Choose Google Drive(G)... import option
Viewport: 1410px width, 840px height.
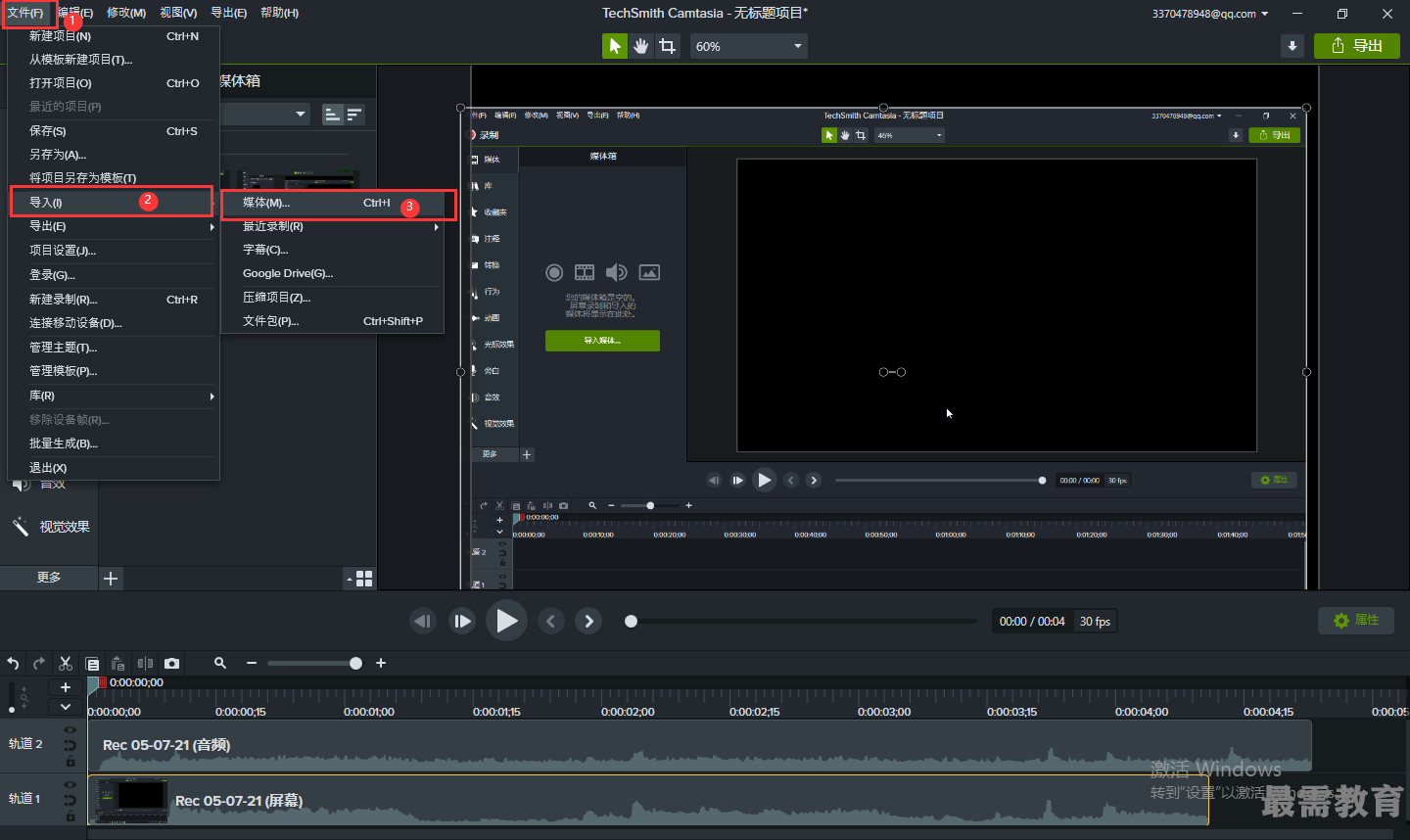point(333,273)
